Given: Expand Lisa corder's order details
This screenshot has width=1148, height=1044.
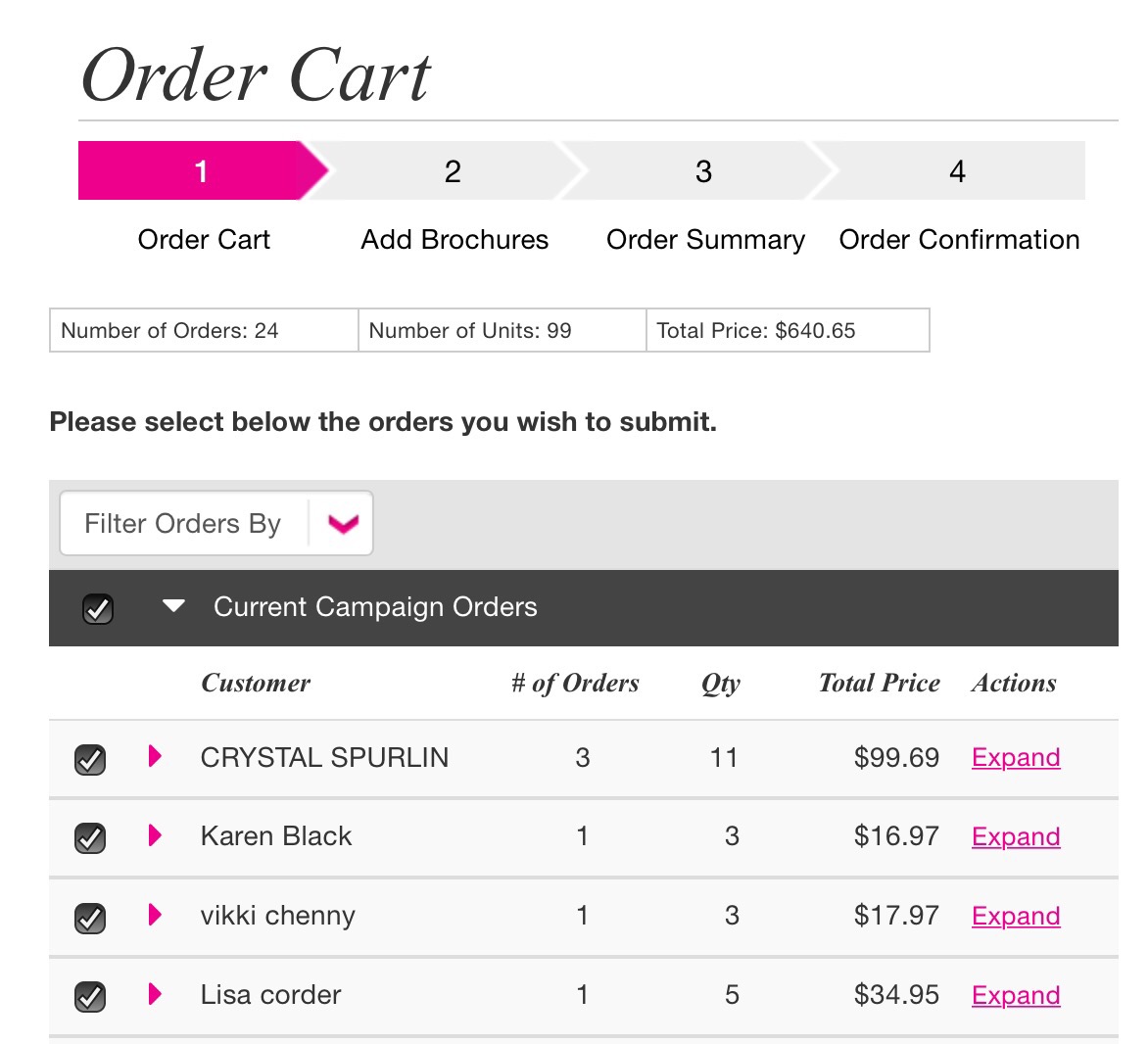Looking at the screenshot, I should [1015, 995].
